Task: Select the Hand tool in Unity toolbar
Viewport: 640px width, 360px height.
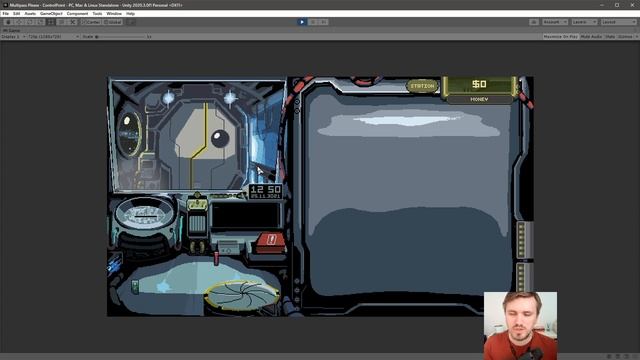Action: [8, 22]
